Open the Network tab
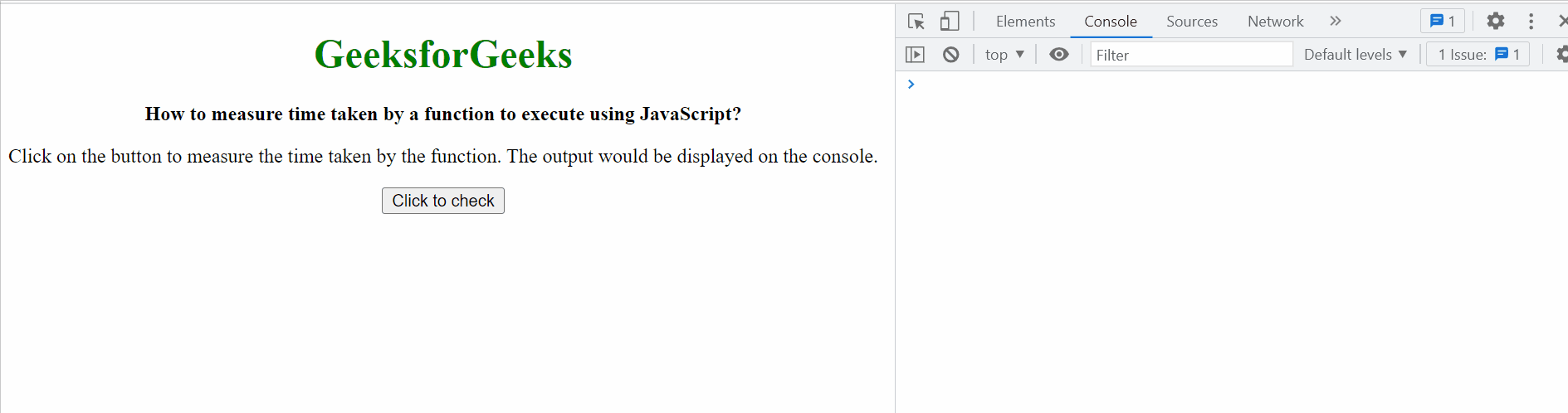This screenshot has width=1568, height=413. [x=1275, y=22]
